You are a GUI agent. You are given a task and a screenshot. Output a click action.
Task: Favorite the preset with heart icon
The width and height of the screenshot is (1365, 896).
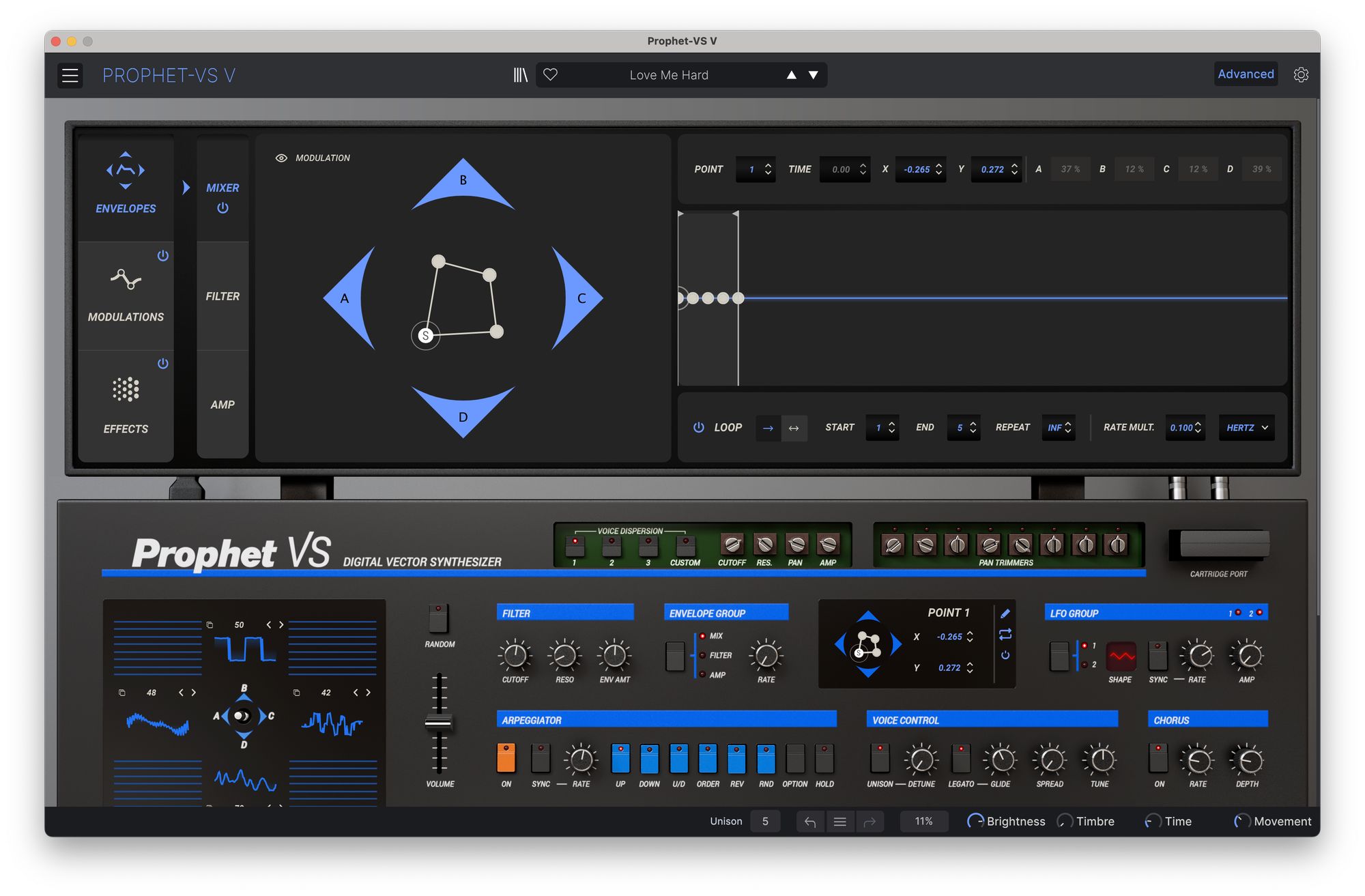[x=551, y=75]
